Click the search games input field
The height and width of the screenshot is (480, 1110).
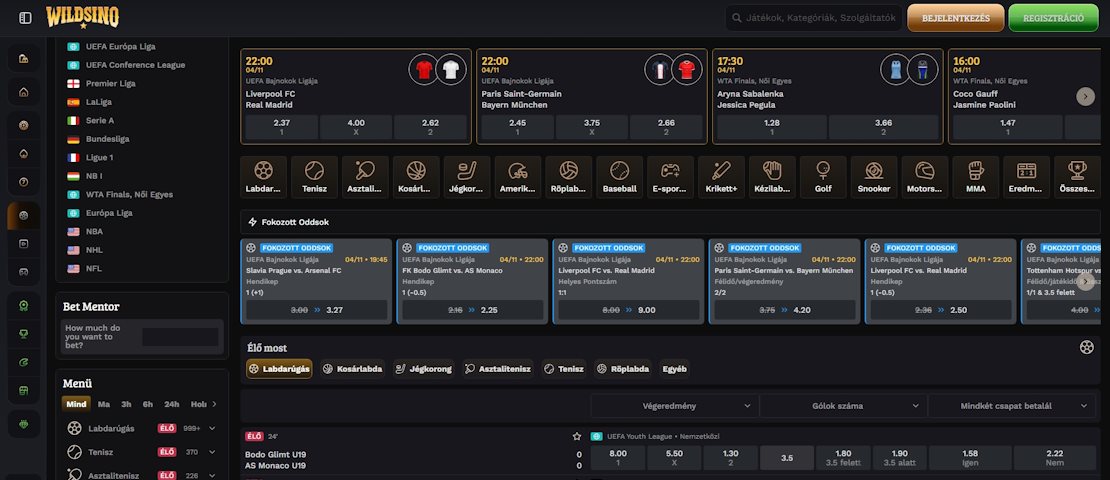(x=814, y=18)
